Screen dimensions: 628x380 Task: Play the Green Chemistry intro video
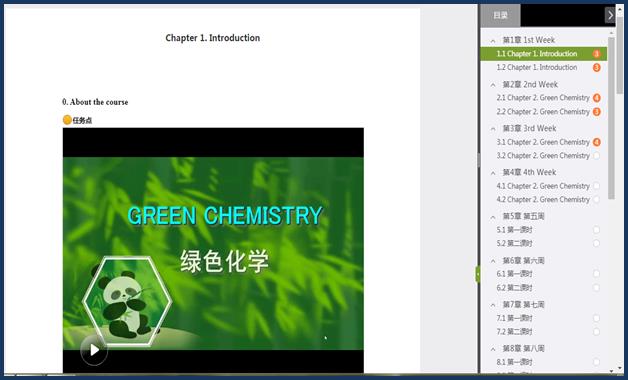click(94, 350)
